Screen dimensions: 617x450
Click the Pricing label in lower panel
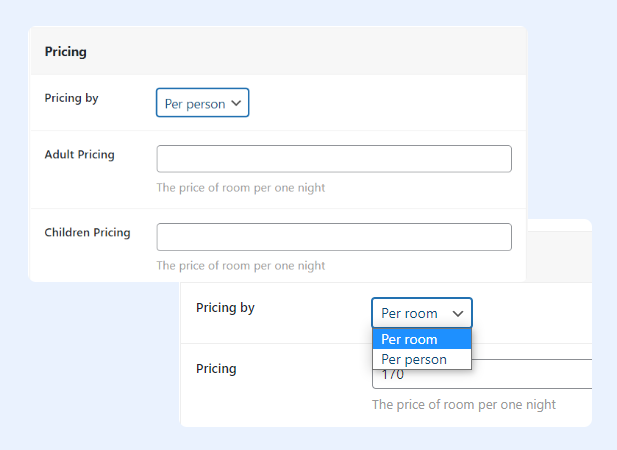[216, 369]
